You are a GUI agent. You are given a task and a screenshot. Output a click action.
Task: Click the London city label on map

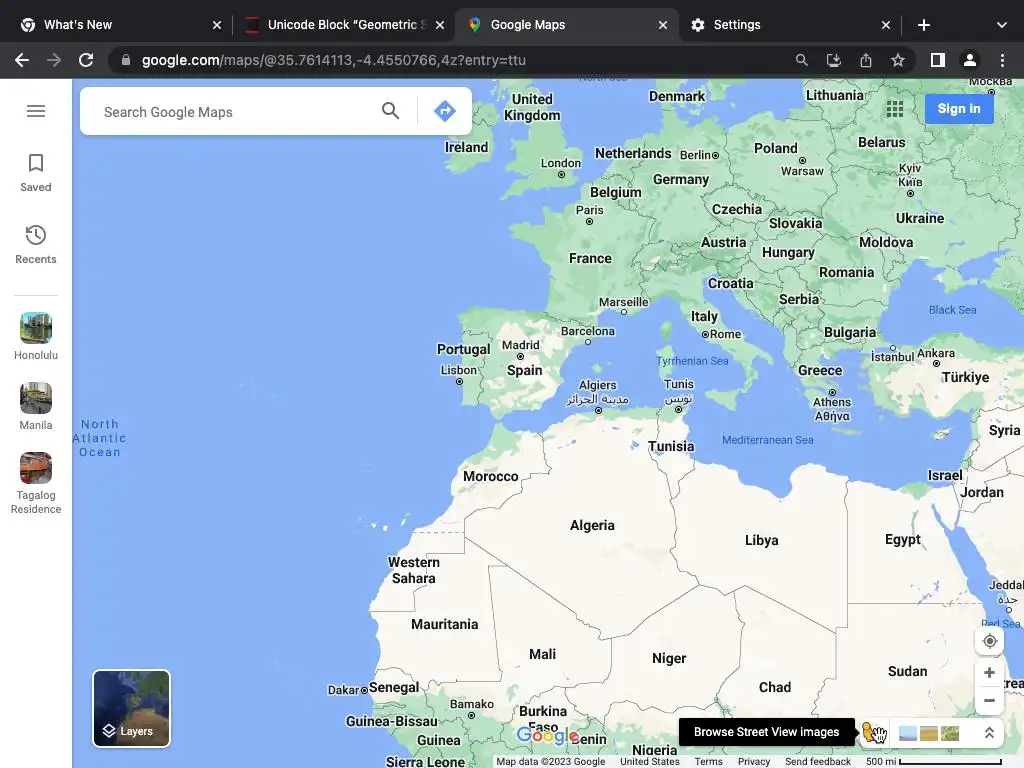tap(560, 163)
